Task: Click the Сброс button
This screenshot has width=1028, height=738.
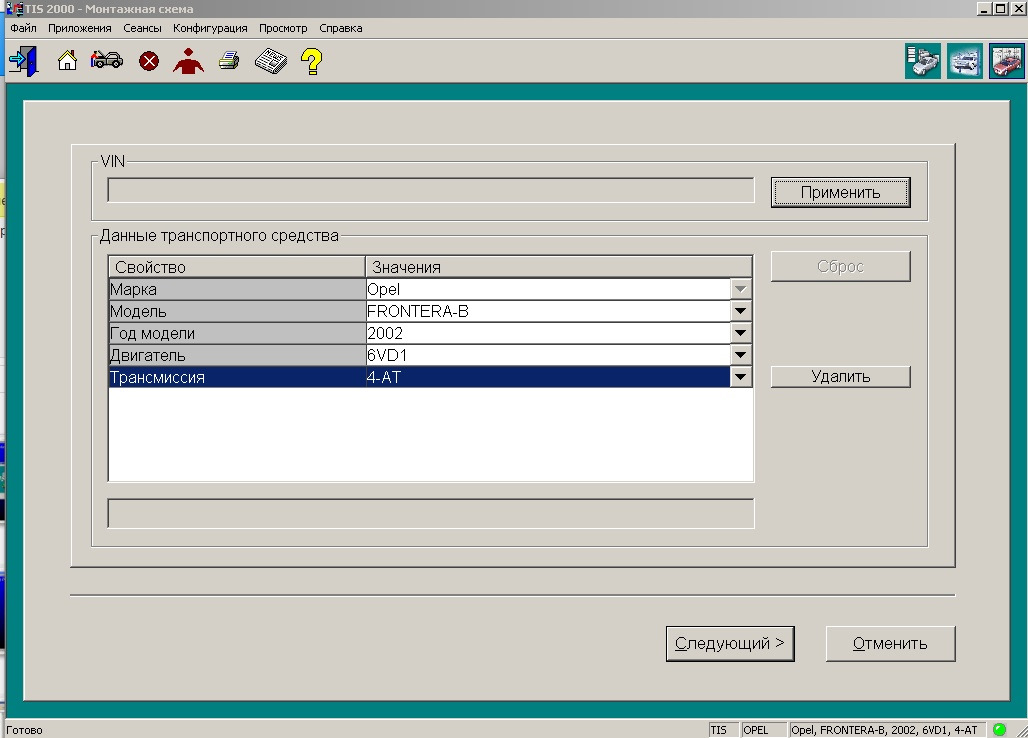Action: point(840,267)
